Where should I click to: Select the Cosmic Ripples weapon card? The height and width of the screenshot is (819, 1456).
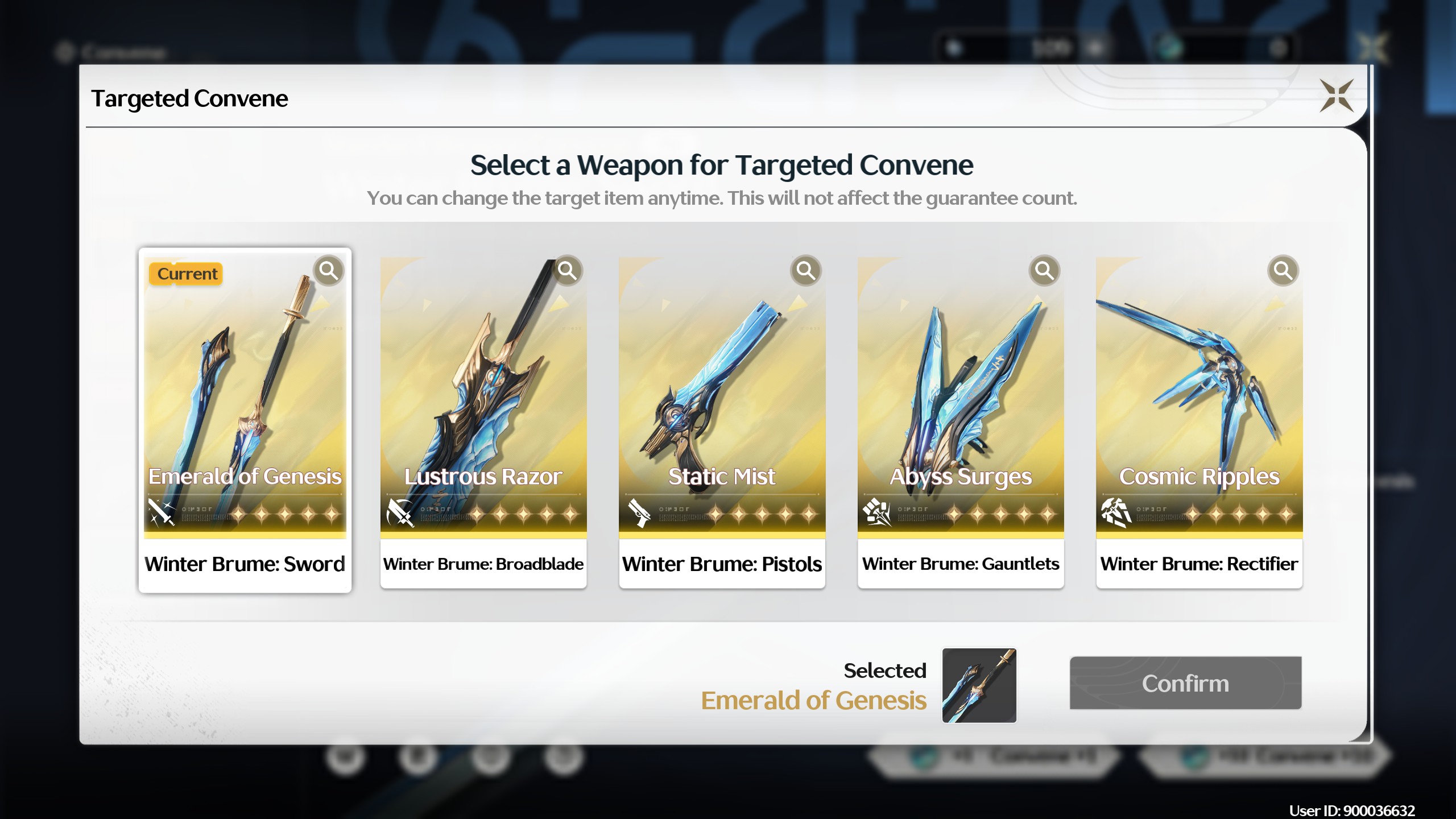coord(1199,422)
